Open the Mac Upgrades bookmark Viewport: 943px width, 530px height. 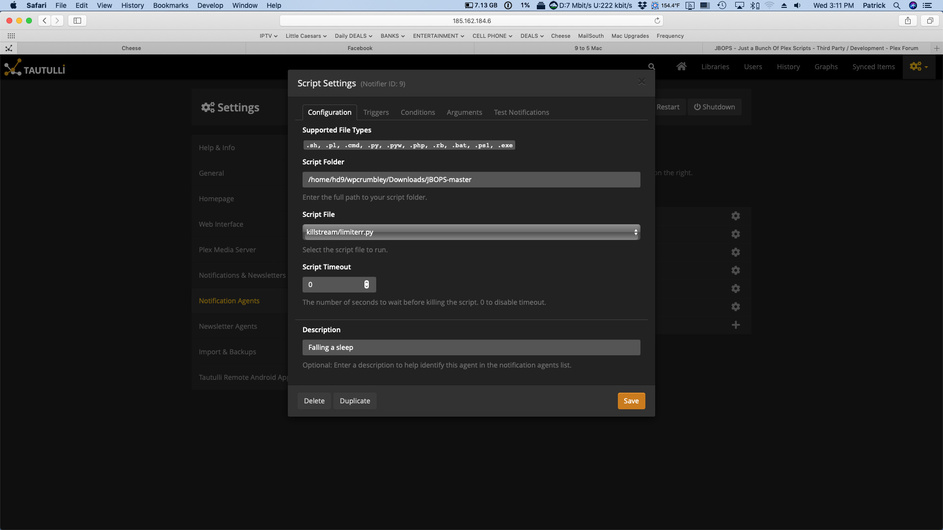pyautogui.click(x=630, y=36)
